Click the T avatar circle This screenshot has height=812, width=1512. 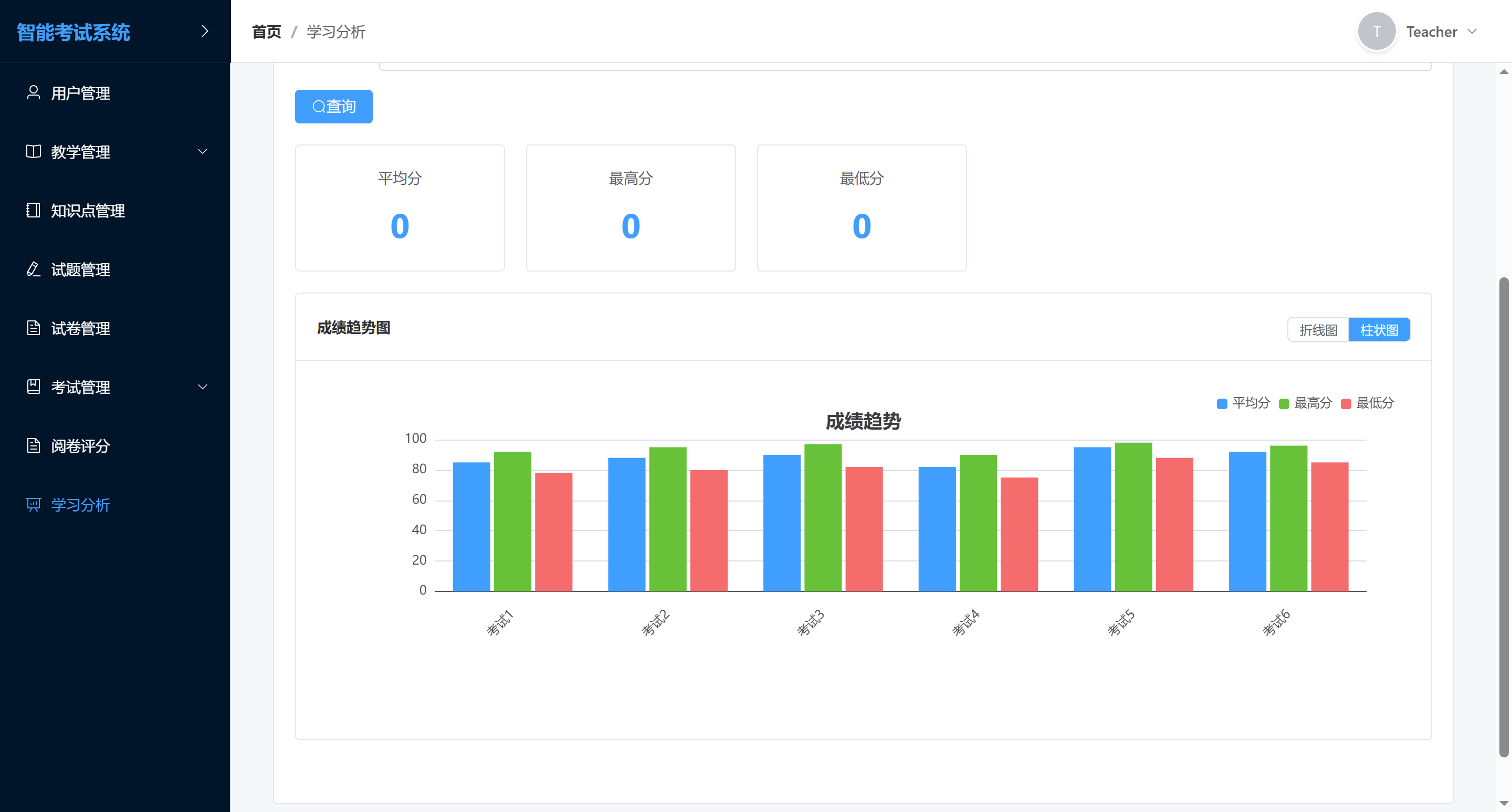click(x=1376, y=32)
